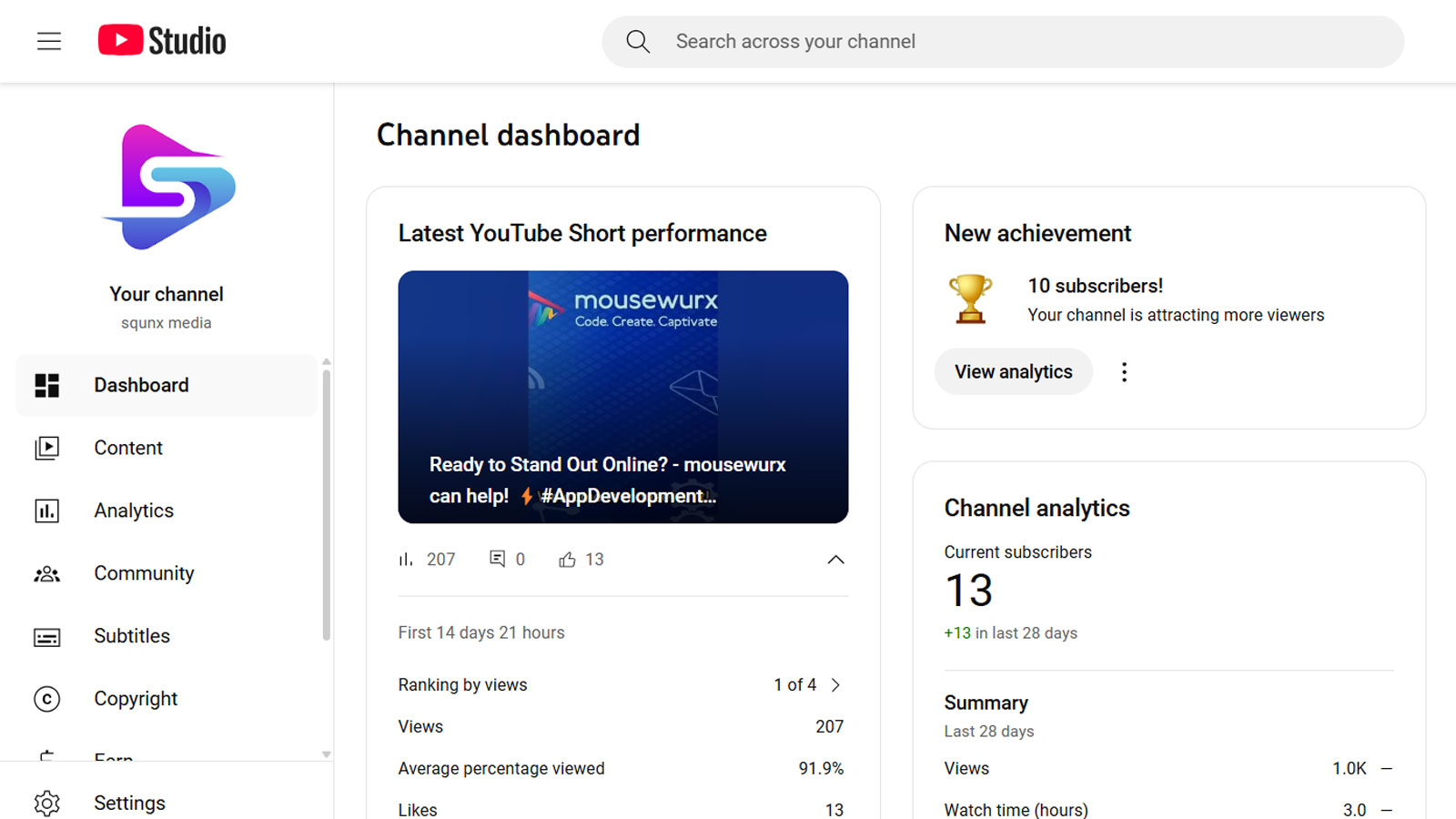Click the Dashboard grid icon
This screenshot has width=1456, height=819.
(x=47, y=385)
